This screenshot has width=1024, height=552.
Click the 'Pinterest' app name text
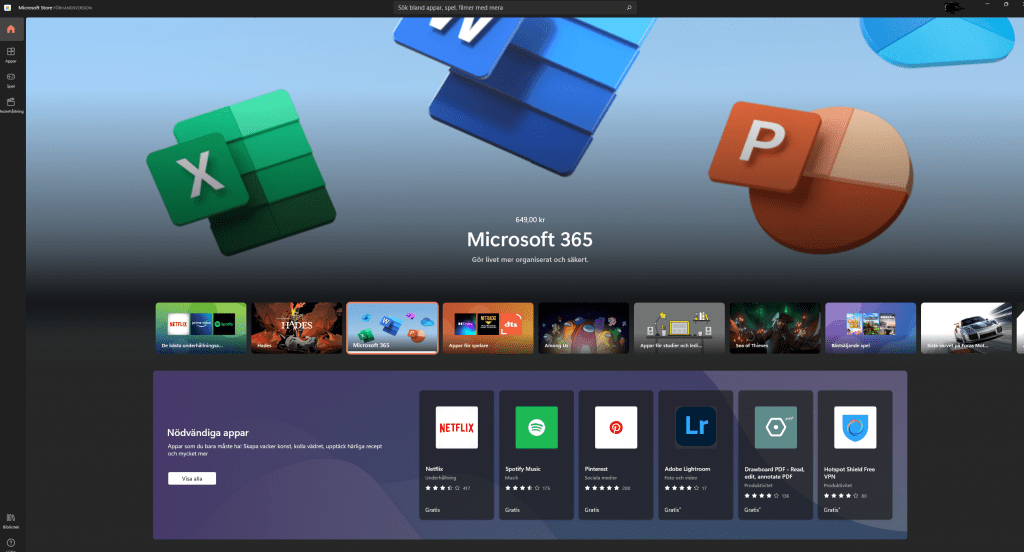click(596, 469)
